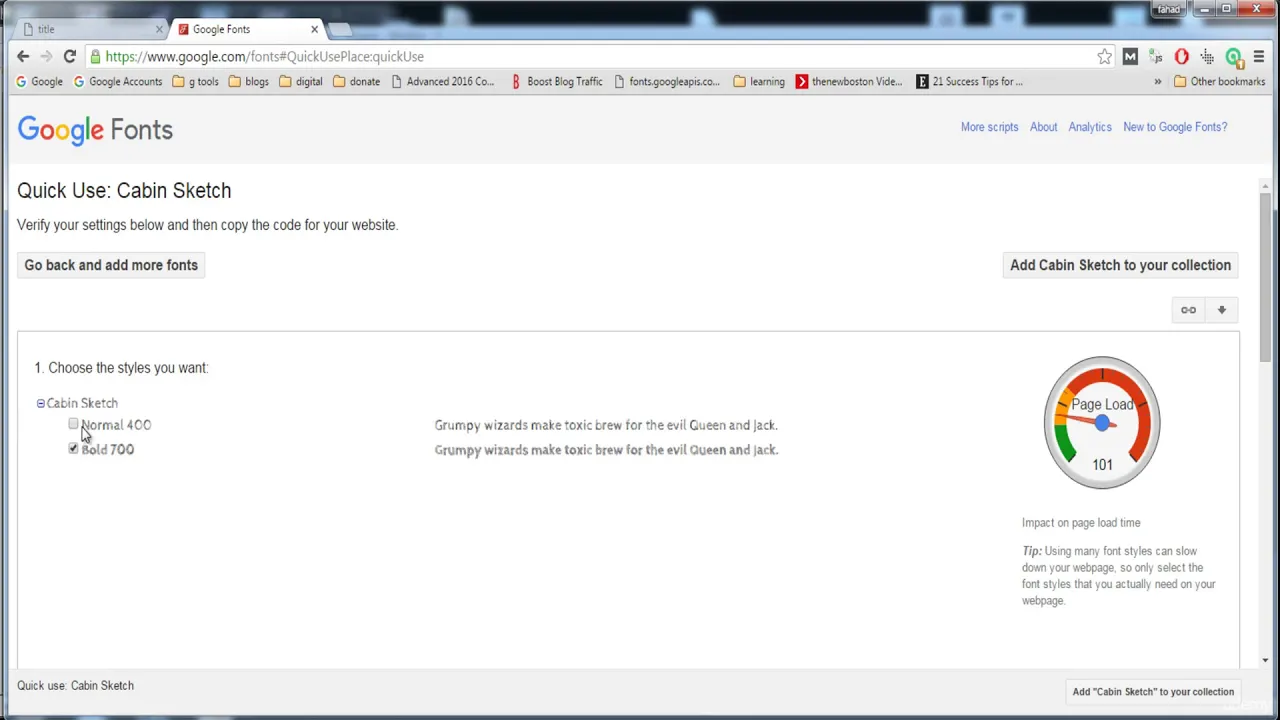Screen dimensions: 1280x720
Task: Click the dotted pattern extension icon
Action: coord(1207,57)
